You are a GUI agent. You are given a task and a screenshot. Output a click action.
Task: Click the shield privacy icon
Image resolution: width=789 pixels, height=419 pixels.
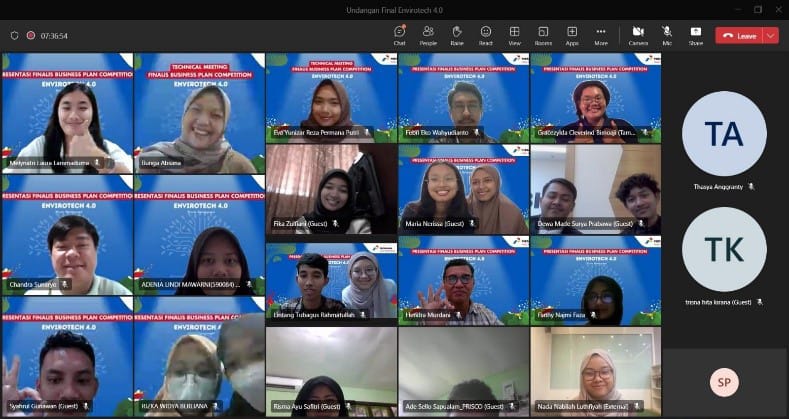point(14,35)
